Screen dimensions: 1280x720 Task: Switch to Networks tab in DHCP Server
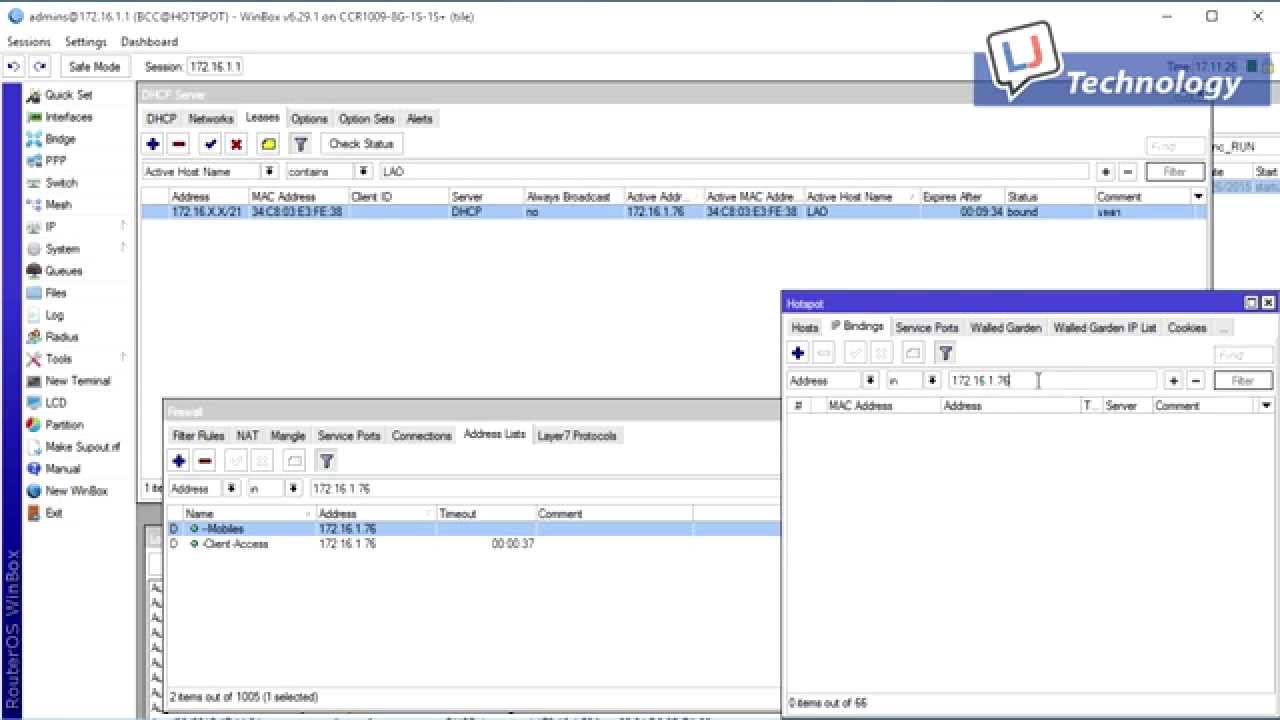(x=211, y=119)
